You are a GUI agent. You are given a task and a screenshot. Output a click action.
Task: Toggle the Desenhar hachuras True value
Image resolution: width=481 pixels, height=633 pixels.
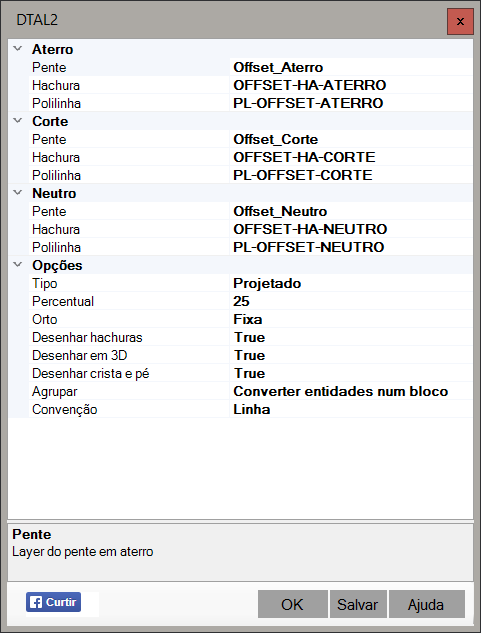(x=351, y=337)
